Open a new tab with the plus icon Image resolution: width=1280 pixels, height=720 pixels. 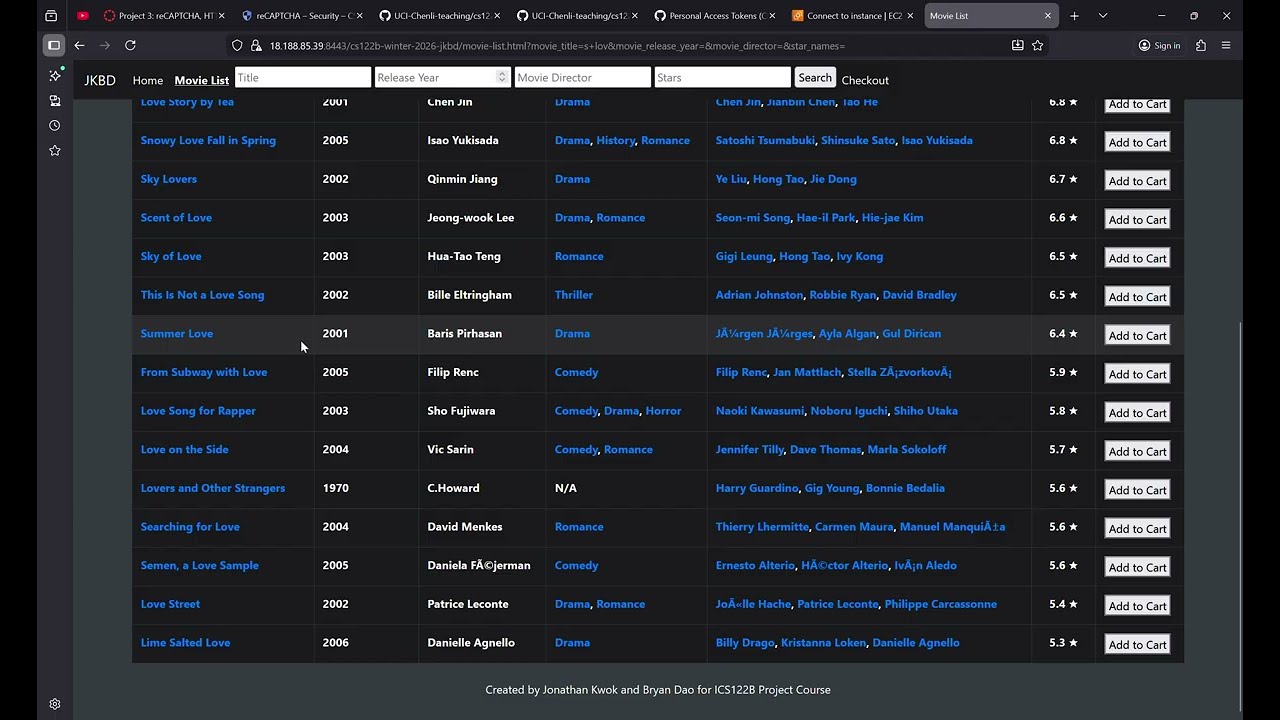point(1074,16)
